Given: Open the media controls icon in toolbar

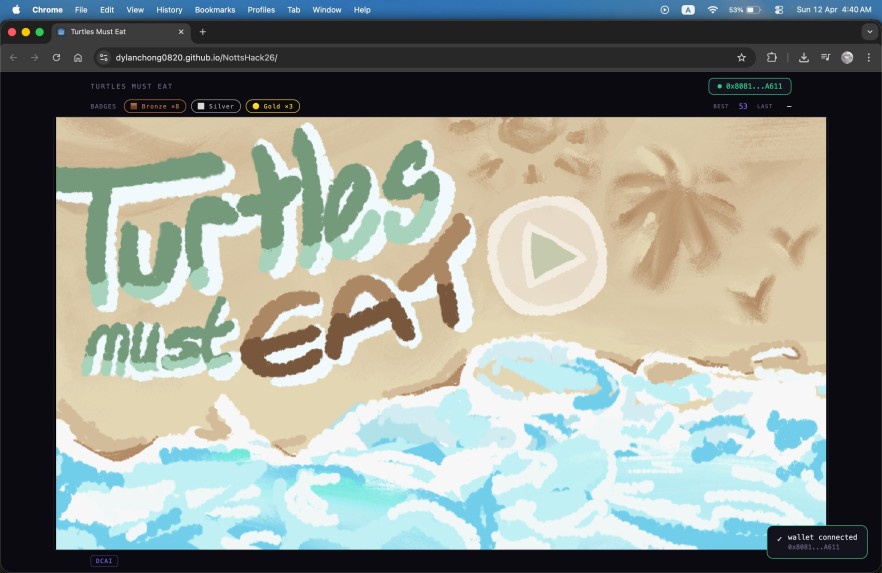Looking at the screenshot, I should [x=825, y=58].
